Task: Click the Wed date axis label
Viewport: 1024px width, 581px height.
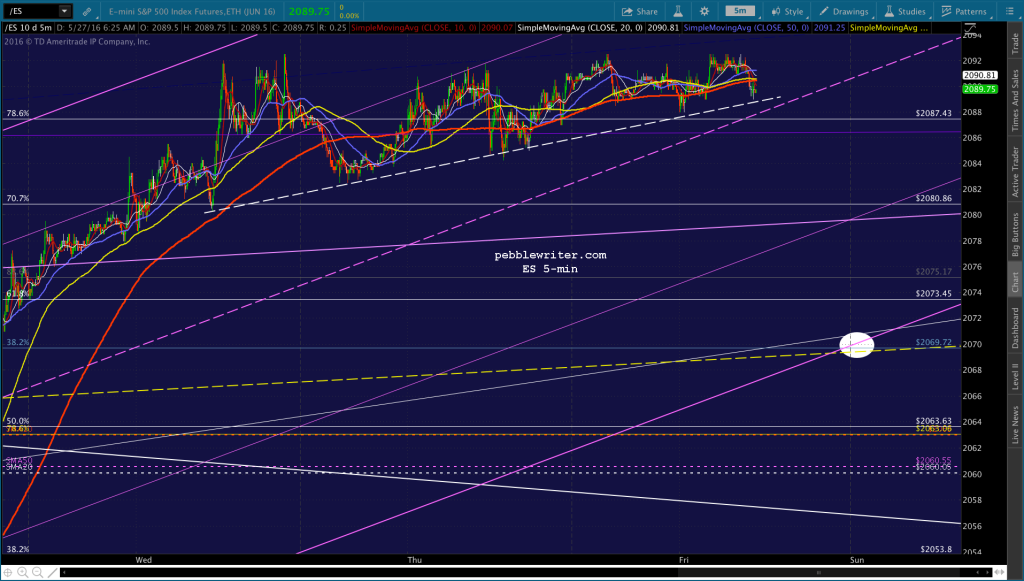Action: pyautogui.click(x=144, y=559)
